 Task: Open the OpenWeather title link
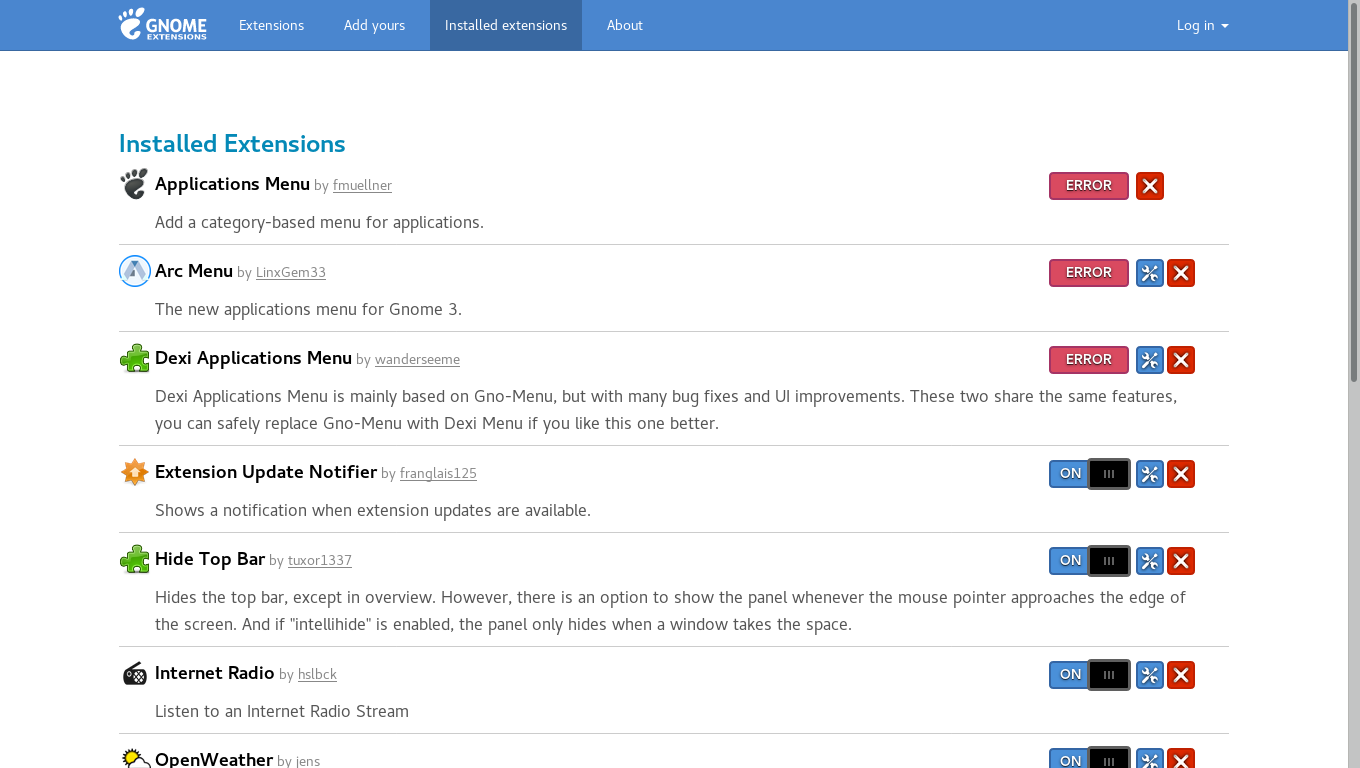214,759
